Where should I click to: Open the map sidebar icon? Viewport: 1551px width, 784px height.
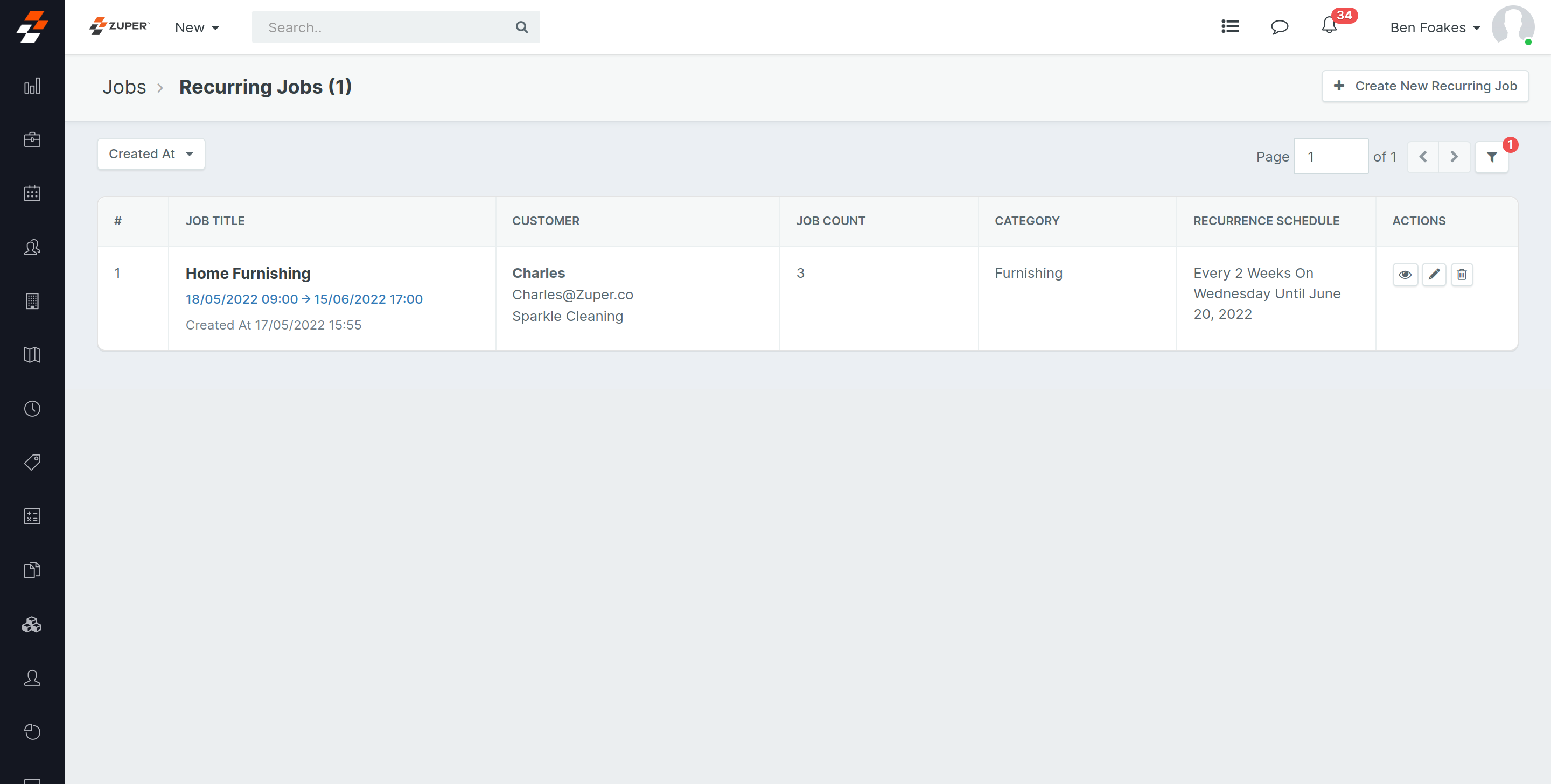pyautogui.click(x=32, y=355)
